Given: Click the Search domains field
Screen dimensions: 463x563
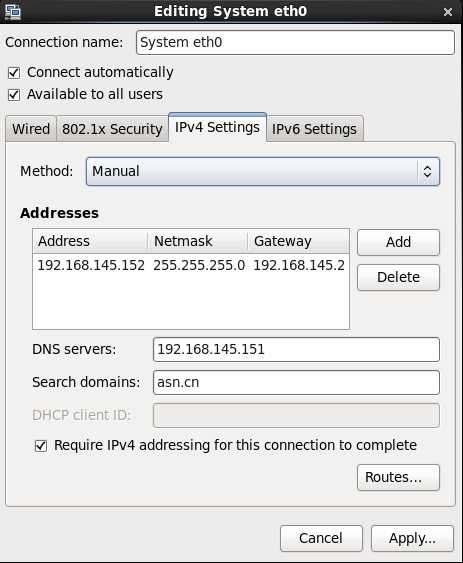Looking at the screenshot, I should point(296,382).
